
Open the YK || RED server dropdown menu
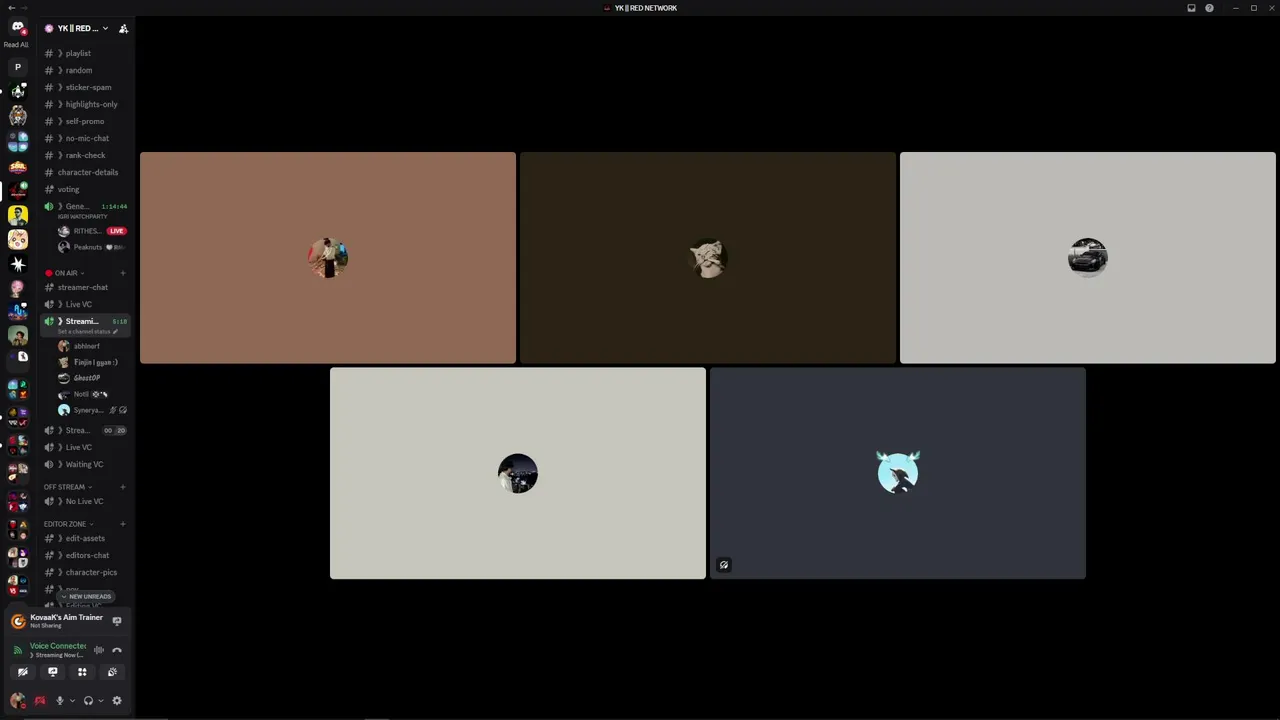pyautogui.click(x=77, y=28)
